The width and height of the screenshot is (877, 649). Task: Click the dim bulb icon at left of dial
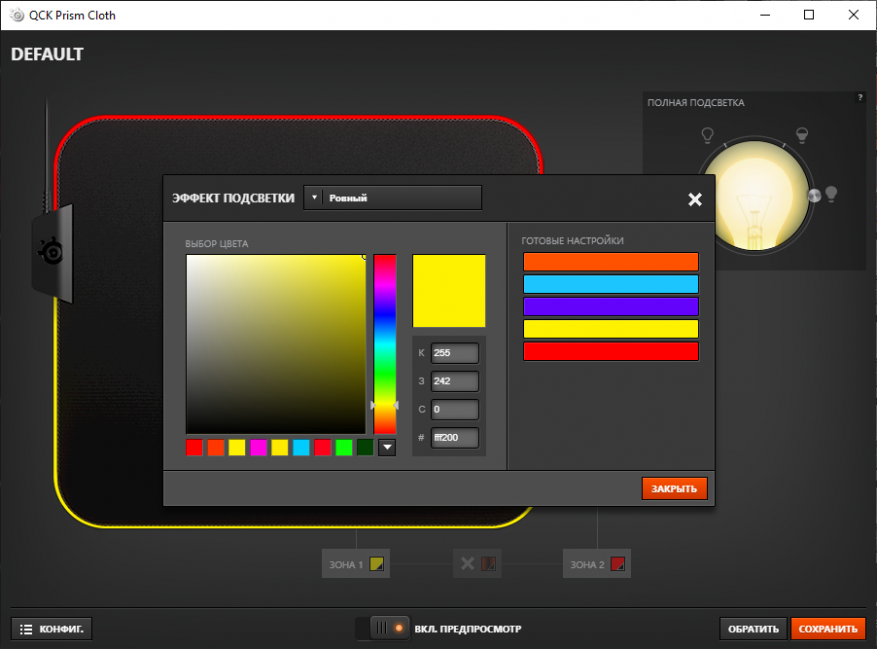708,135
